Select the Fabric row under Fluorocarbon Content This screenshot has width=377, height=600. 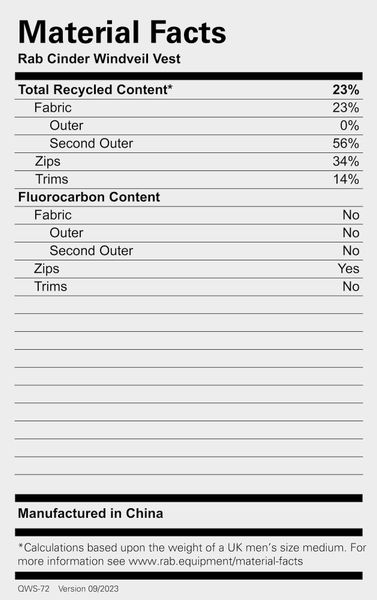pos(189,215)
